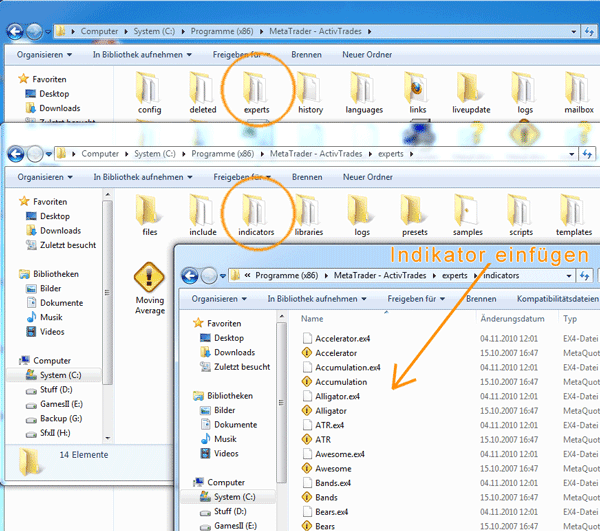Open 'Freigeben für' dropdown in indicators window
Screen dimensions: 600x531
pyautogui.click(x=416, y=299)
